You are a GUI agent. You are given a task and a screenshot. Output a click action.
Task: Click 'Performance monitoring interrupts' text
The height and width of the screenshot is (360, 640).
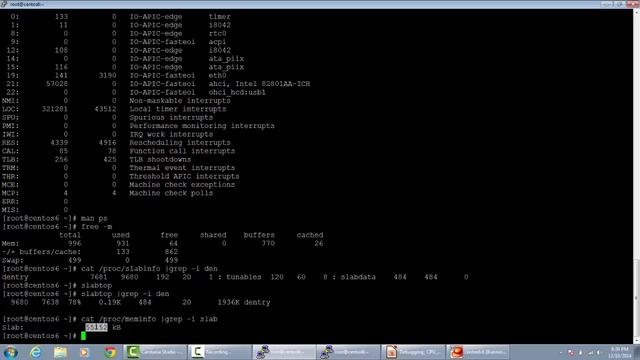pos(202,126)
